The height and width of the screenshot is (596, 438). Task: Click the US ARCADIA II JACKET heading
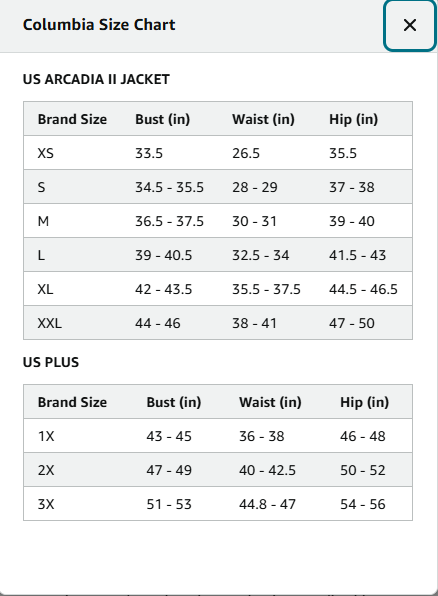pyautogui.click(x=96, y=79)
